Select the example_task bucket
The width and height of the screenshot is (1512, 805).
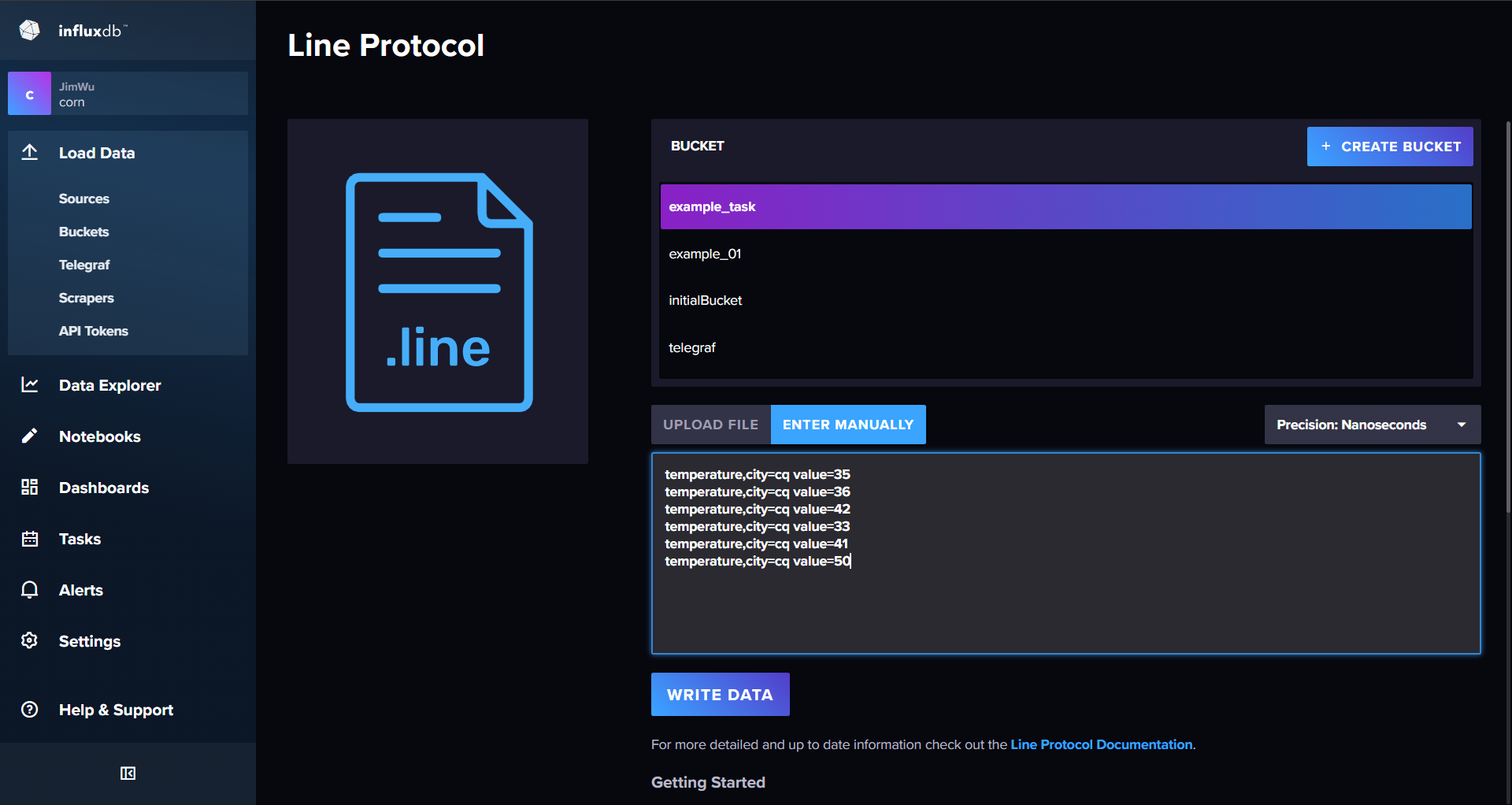(1065, 206)
